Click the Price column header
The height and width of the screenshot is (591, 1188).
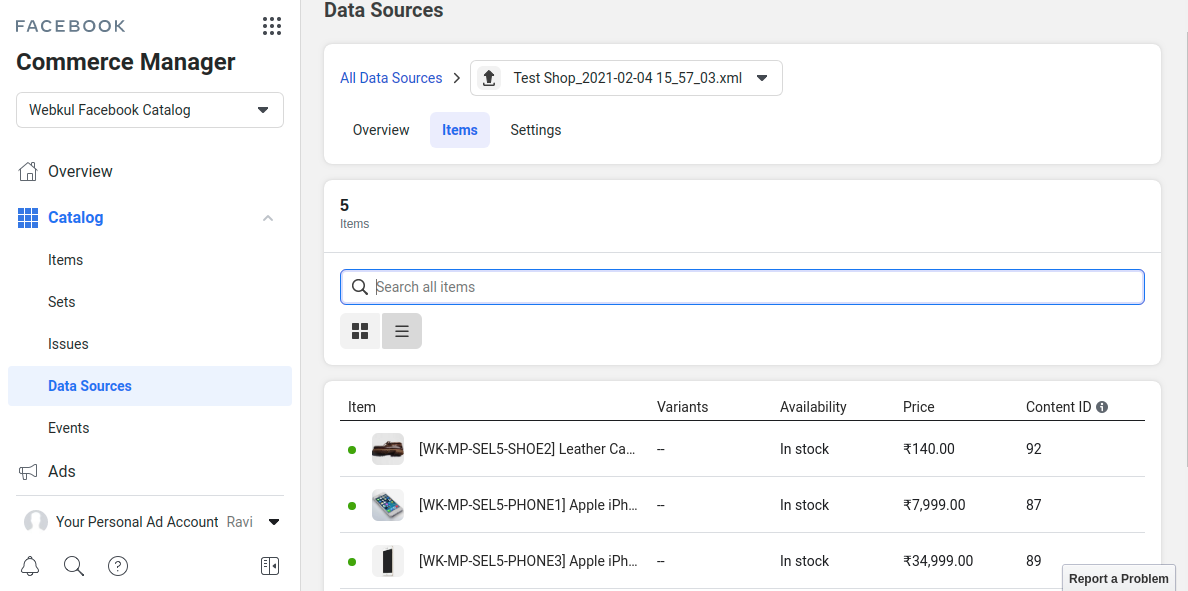(919, 407)
